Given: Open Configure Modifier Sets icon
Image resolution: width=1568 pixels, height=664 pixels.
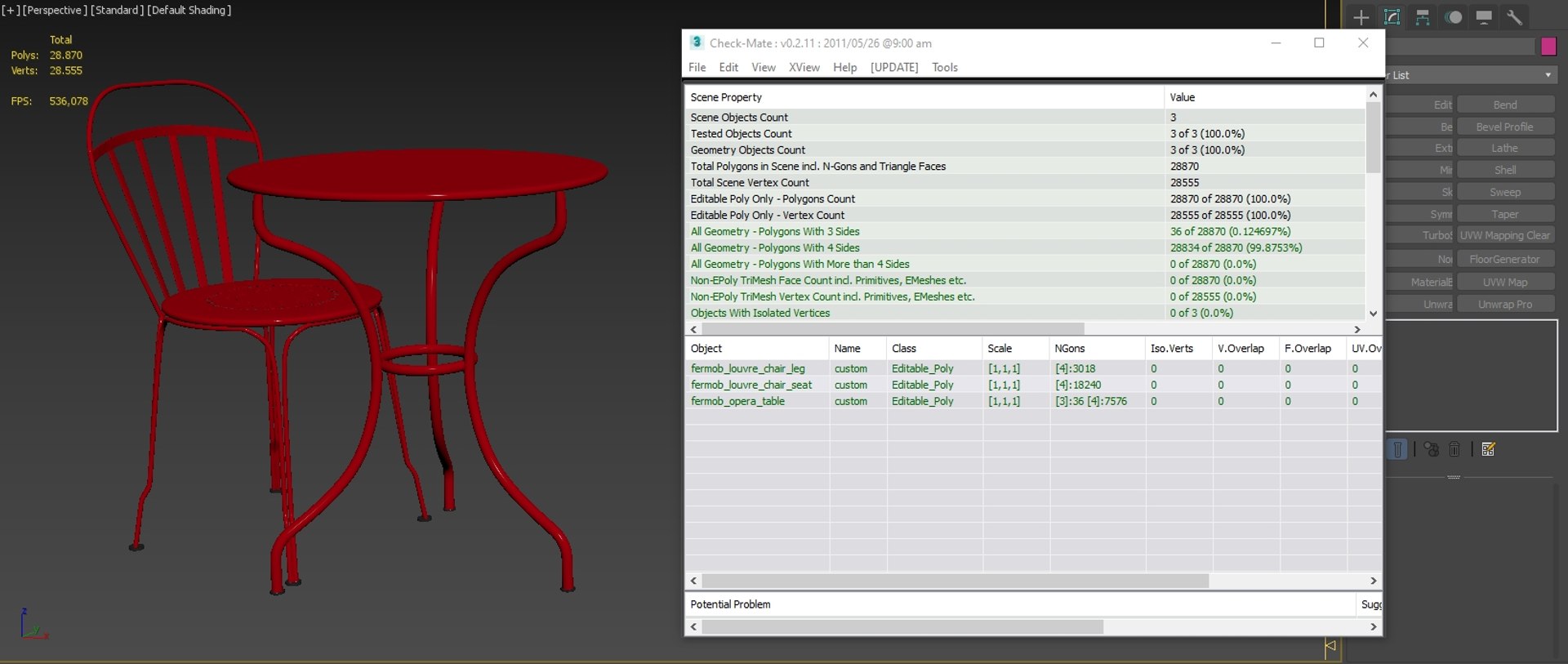Looking at the screenshot, I should coord(1488,449).
